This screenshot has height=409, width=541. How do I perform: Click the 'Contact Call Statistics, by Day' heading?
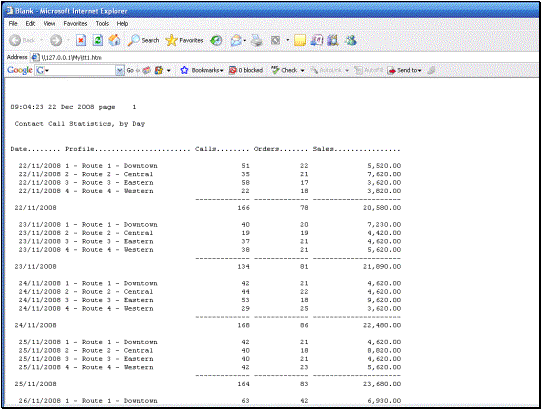pos(80,124)
